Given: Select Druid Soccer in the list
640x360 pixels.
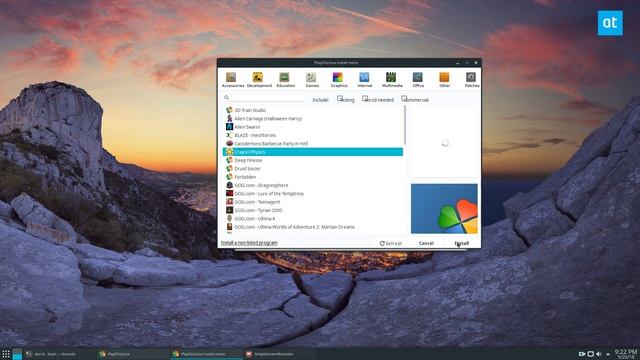Looking at the screenshot, I should tap(313, 169).
